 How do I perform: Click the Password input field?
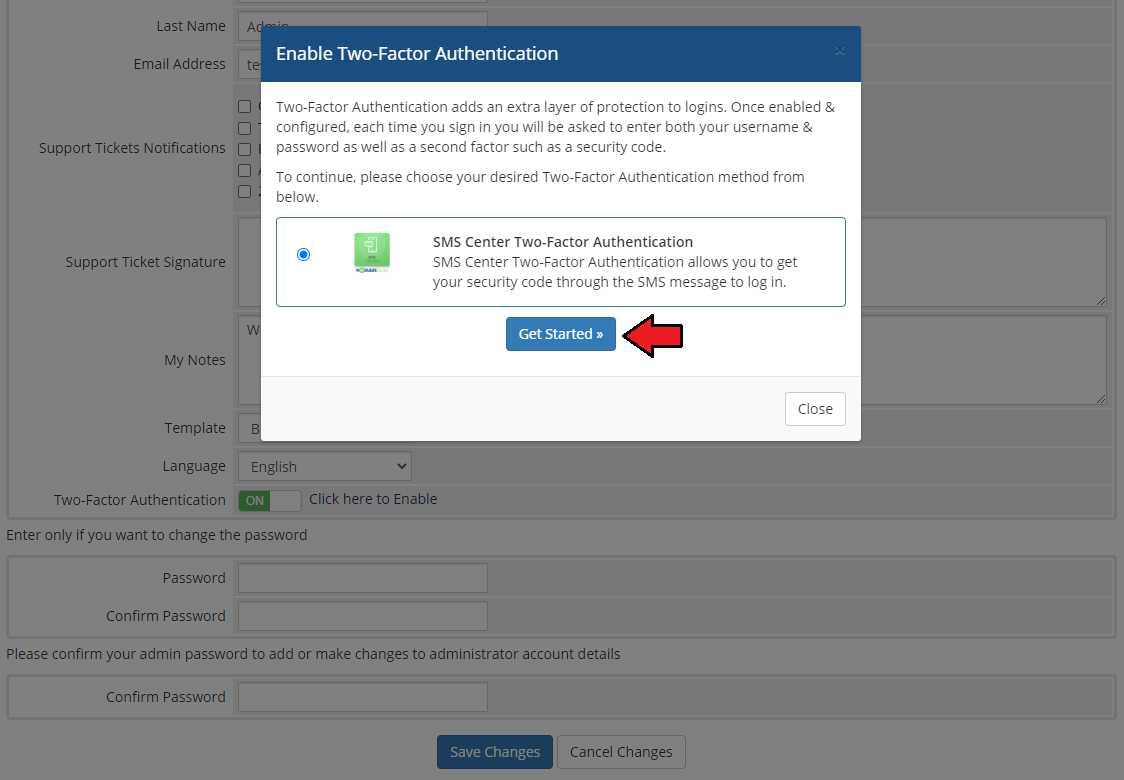pos(363,578)
